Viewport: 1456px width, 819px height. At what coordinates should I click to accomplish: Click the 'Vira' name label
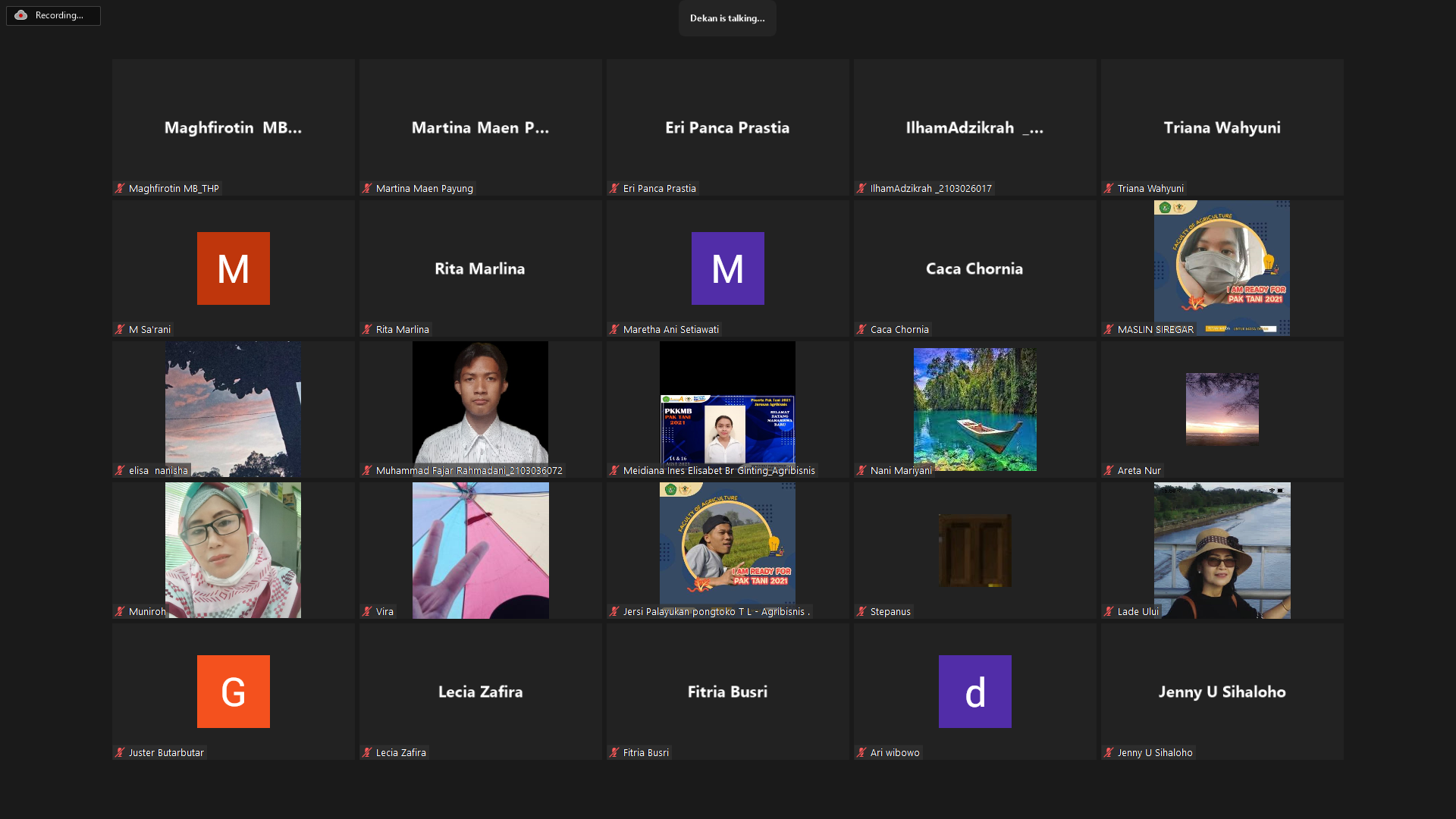pyautogui.click(x=384, y=611)
